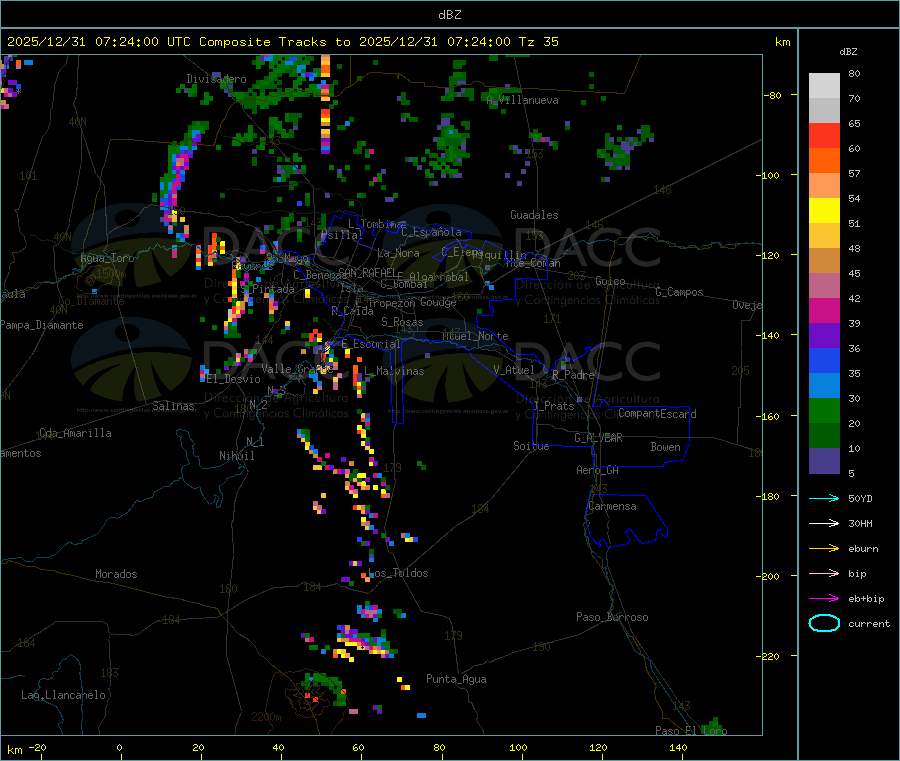Click the 'Salinas' map label
Viewport: 900px width, 761px height.
click(173, 406)
